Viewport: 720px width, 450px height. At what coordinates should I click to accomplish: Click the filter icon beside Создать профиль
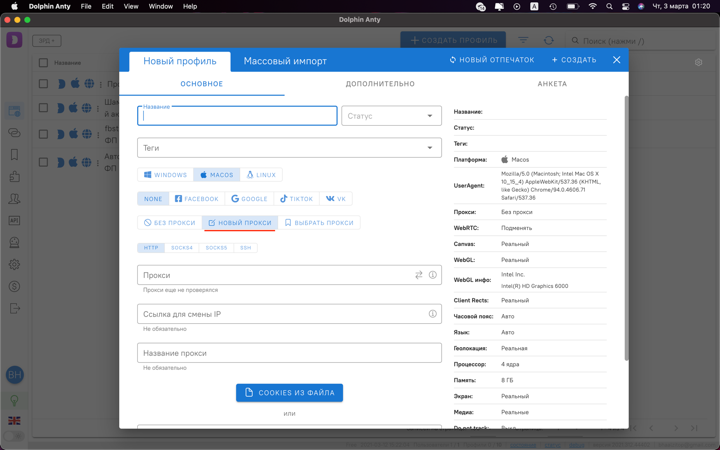pyautogui.click(x=523, y=40)
